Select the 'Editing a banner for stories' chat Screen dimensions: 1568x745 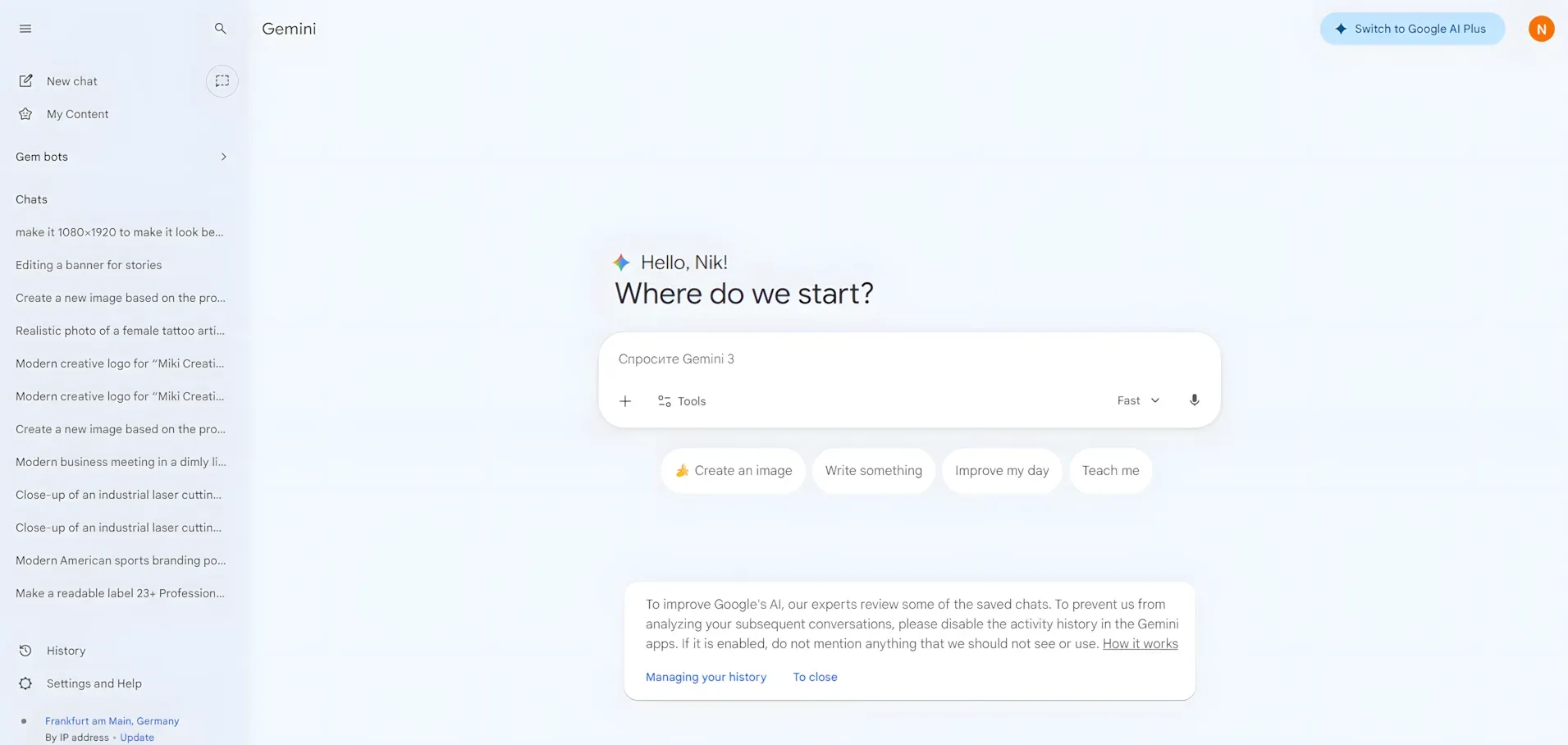pos(88,264)
